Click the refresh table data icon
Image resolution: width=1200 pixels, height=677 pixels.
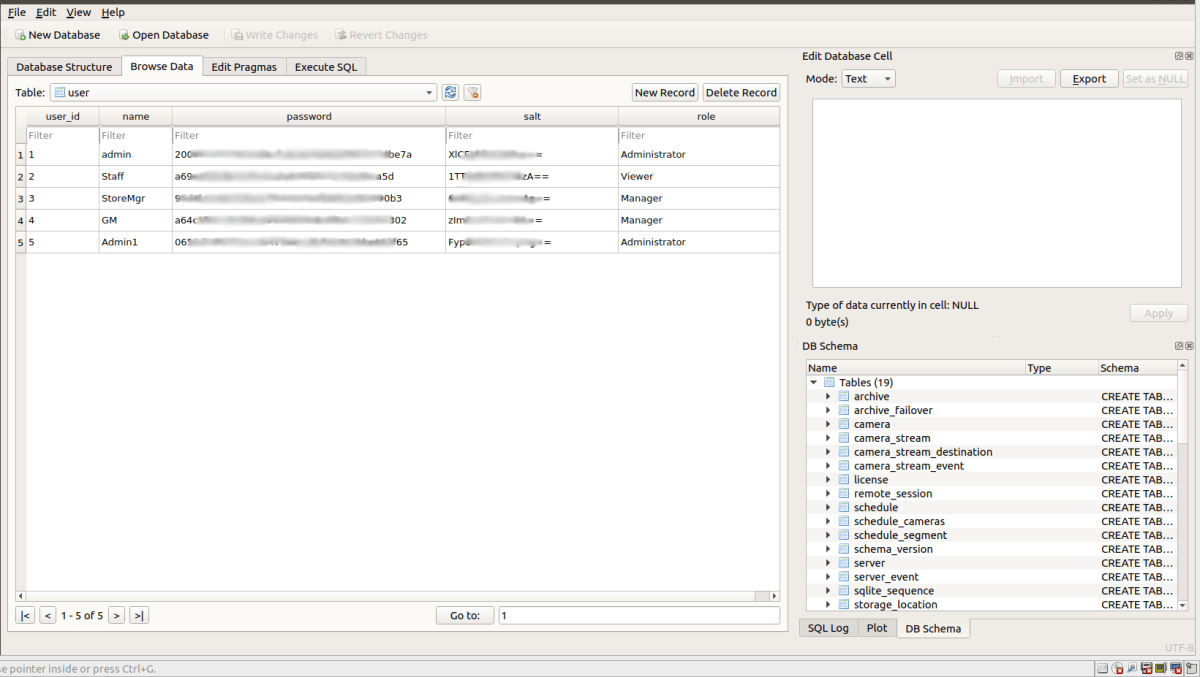click(x=451, y=92)
